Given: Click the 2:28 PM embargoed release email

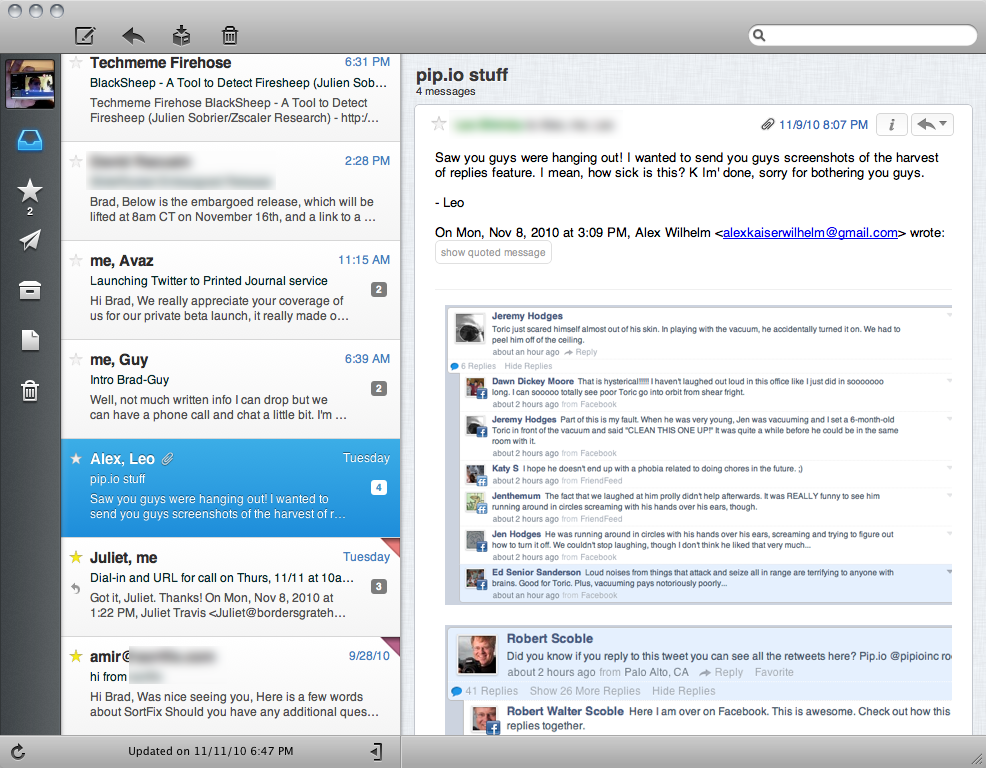Looking at the screenshot, I should (x=231, y=191).
